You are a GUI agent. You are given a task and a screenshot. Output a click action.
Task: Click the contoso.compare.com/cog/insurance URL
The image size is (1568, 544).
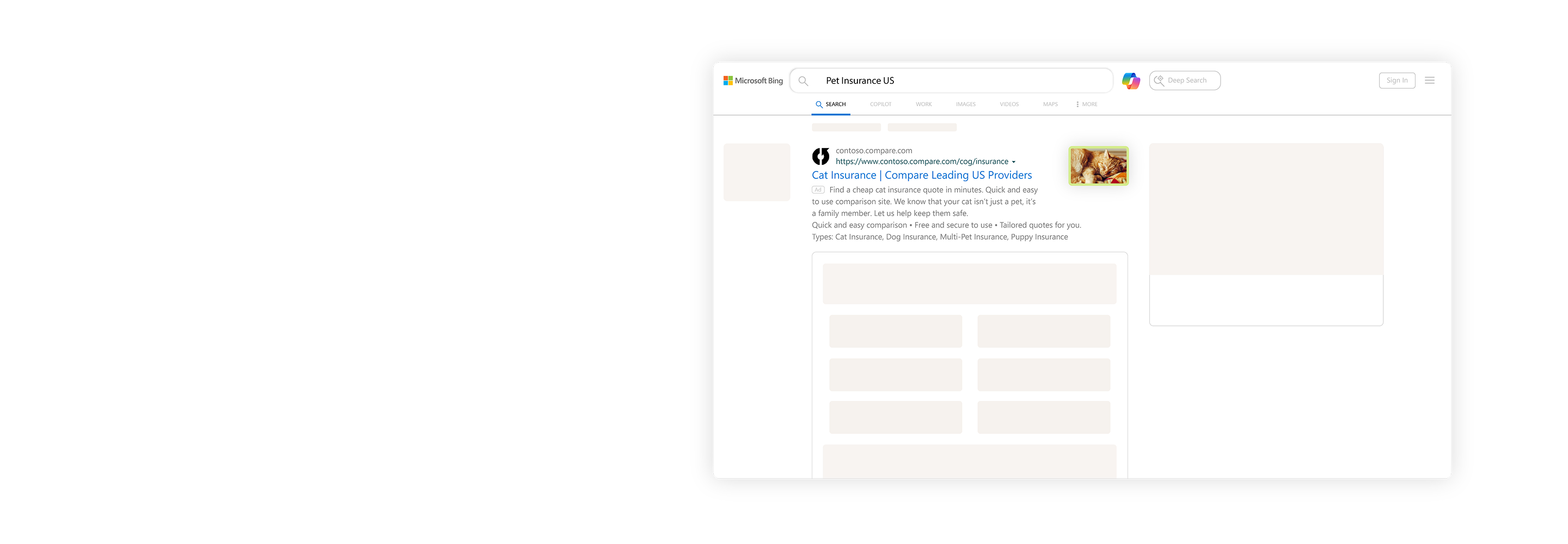(x=922, y=161)
